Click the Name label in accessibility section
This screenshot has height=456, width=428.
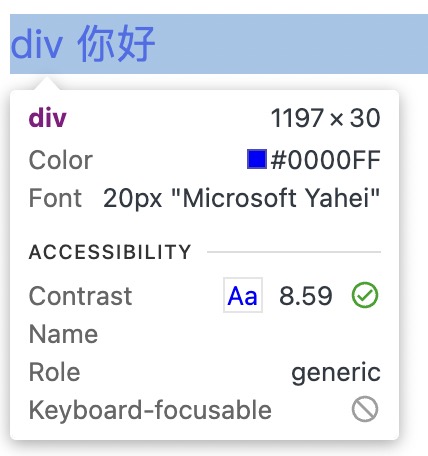[63, 334]
